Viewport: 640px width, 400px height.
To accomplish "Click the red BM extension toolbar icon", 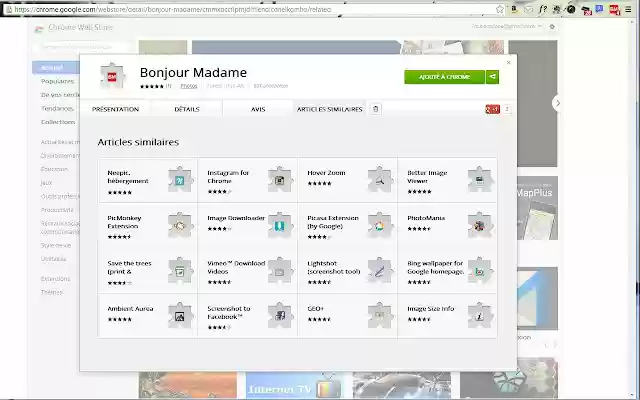I will [614, 9].
